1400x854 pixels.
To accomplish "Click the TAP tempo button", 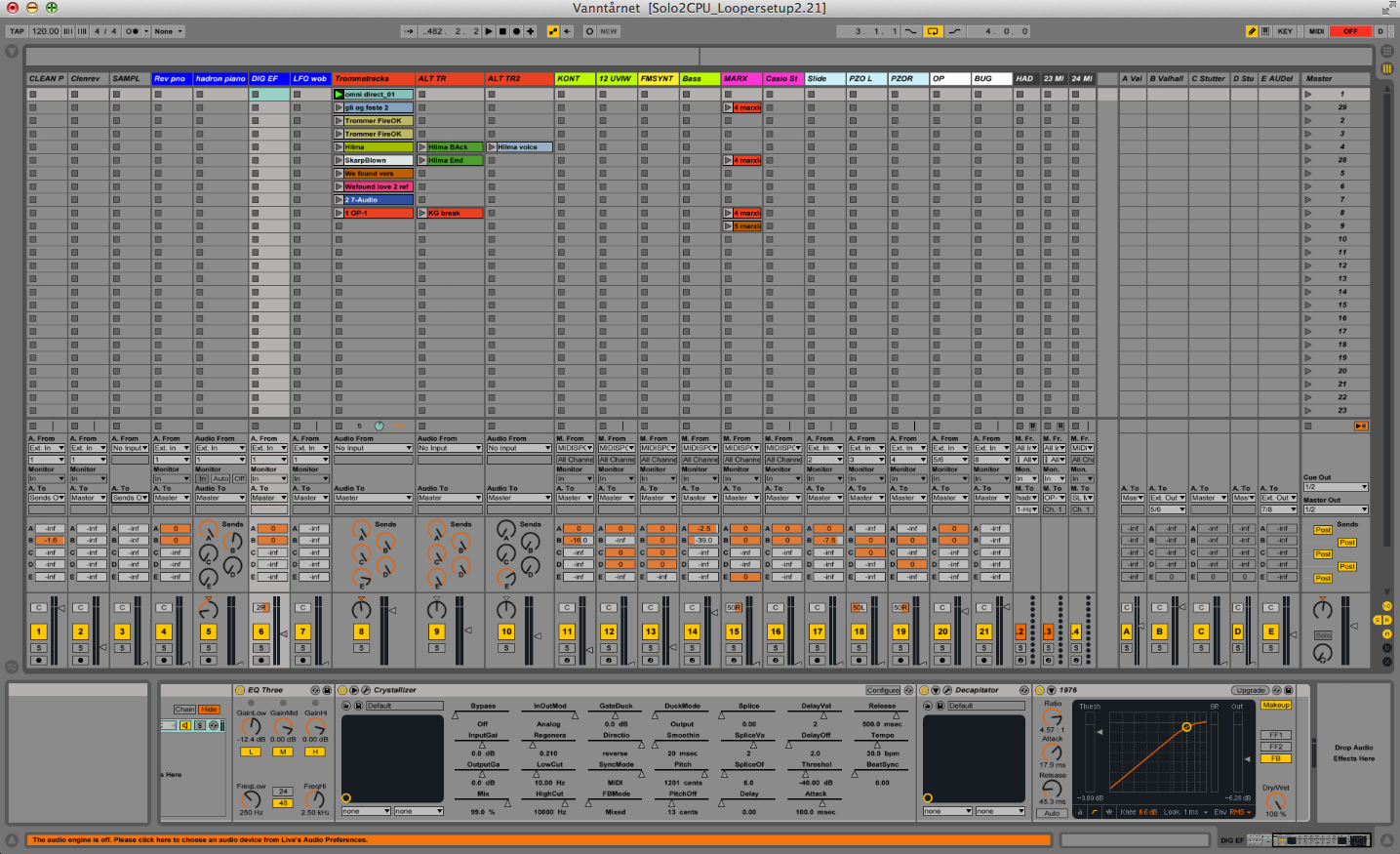I will [x=17, y=31].
